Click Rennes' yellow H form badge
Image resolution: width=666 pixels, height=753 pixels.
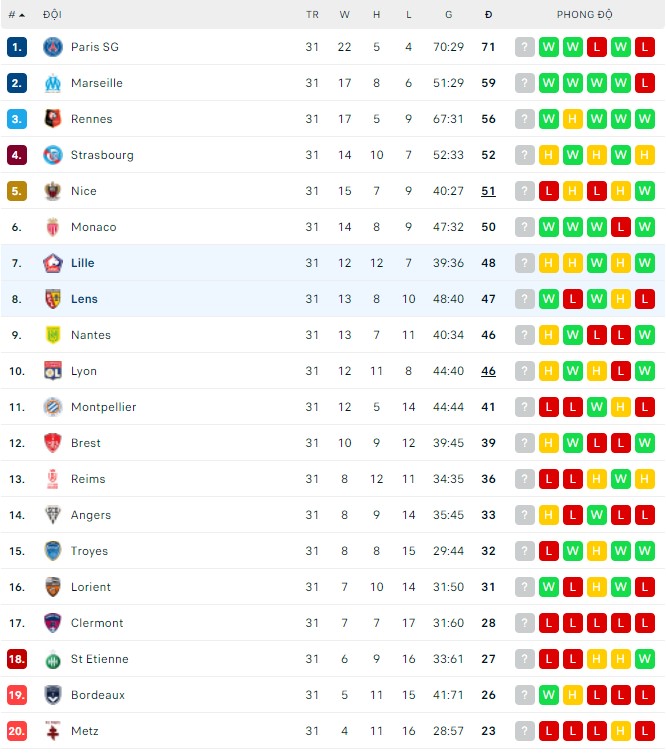[572, 119]
